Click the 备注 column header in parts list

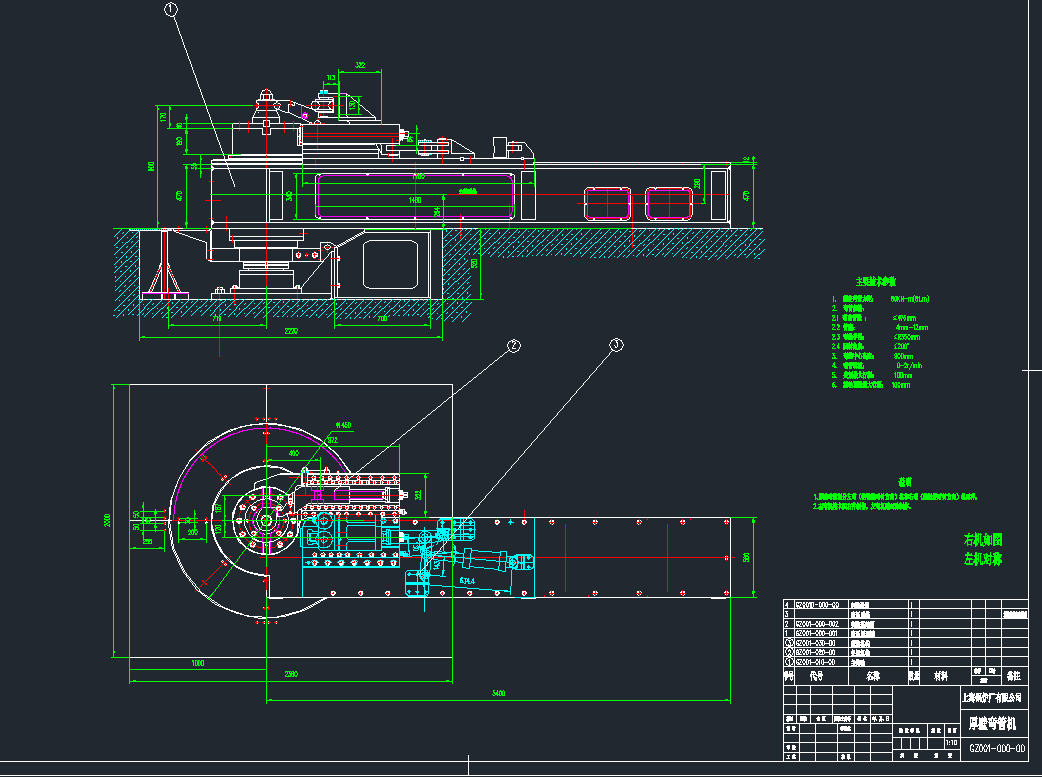1012,677
